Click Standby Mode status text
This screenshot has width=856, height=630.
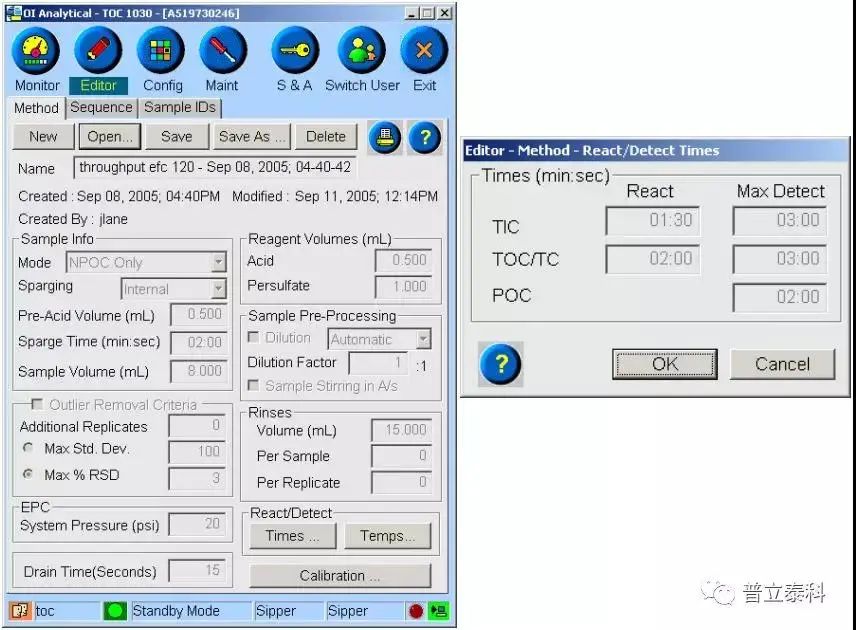(x=176, y=611)
